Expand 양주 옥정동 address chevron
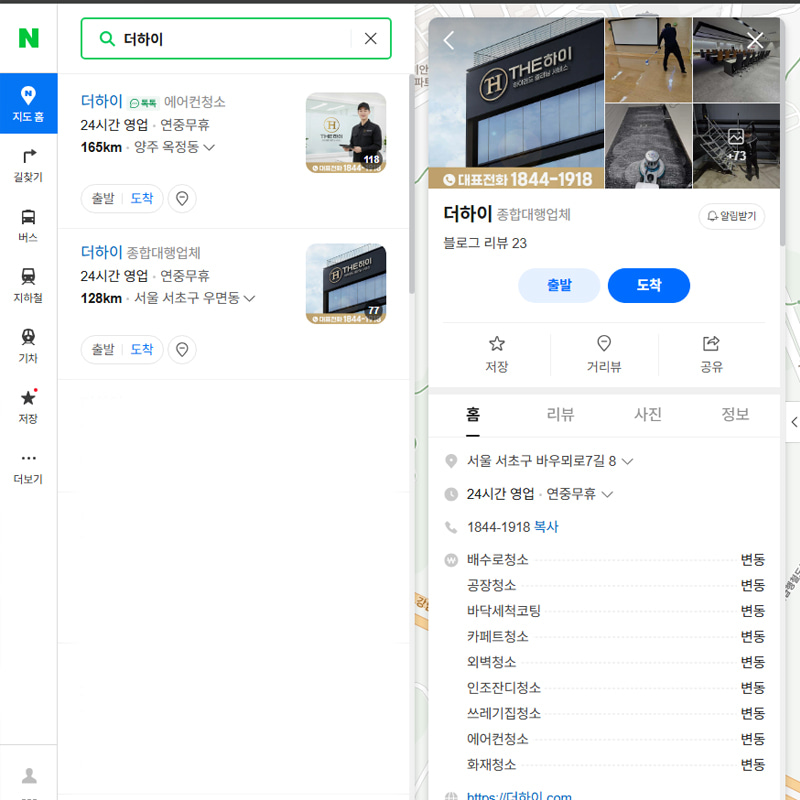Viewport: 800px width, 800px height. pos(209,147)
